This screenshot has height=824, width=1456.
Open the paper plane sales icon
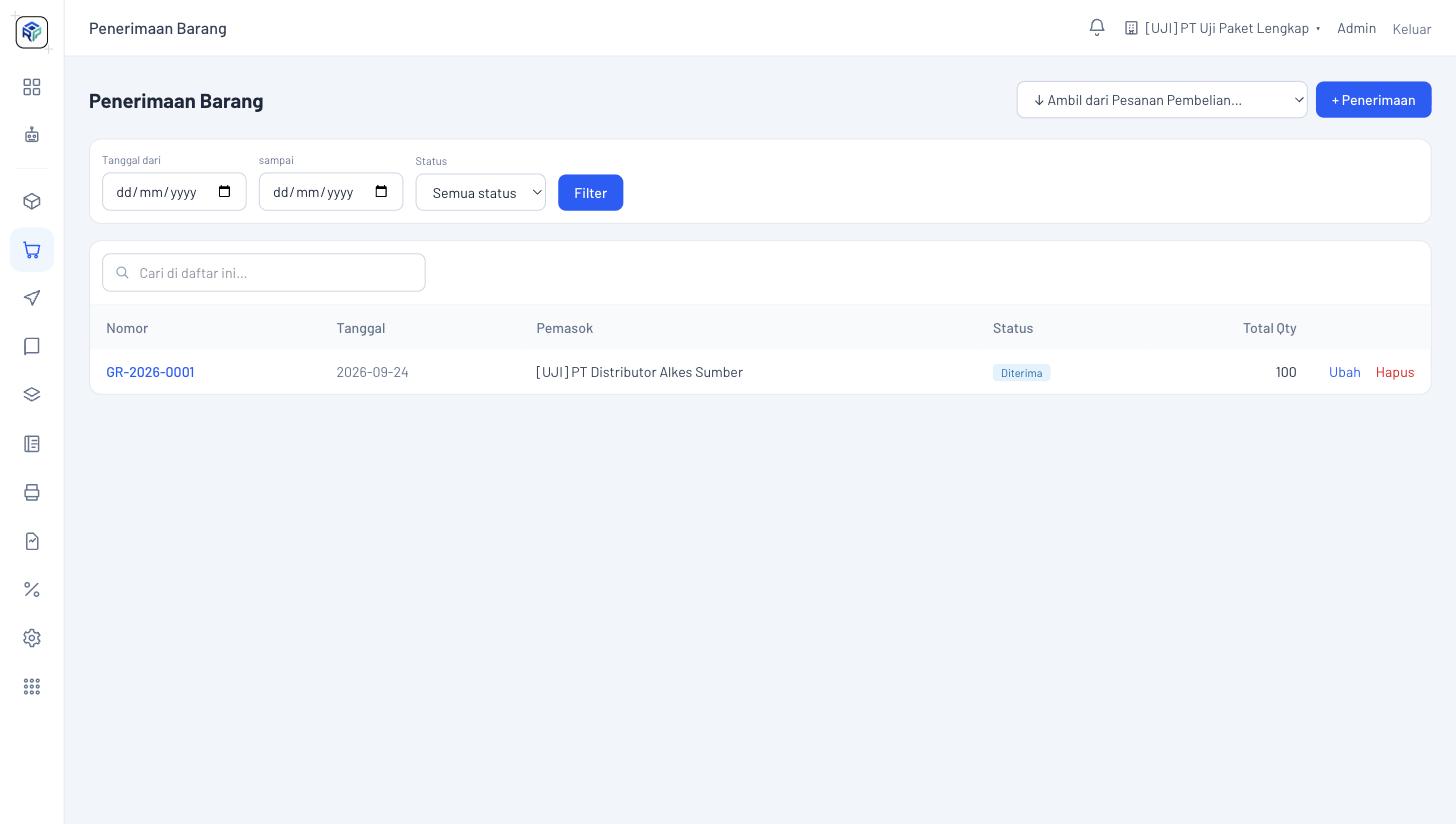point(32,298)
